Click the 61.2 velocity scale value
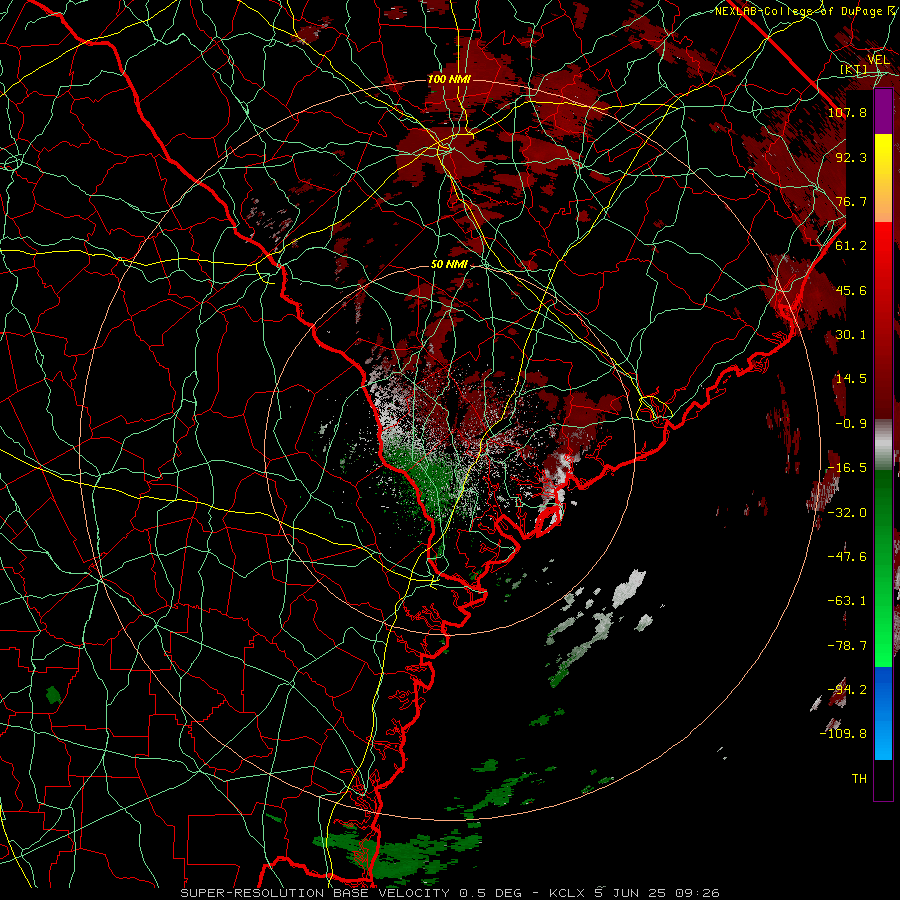The height and width of the screenshot is (900, 900). [851, 246]
